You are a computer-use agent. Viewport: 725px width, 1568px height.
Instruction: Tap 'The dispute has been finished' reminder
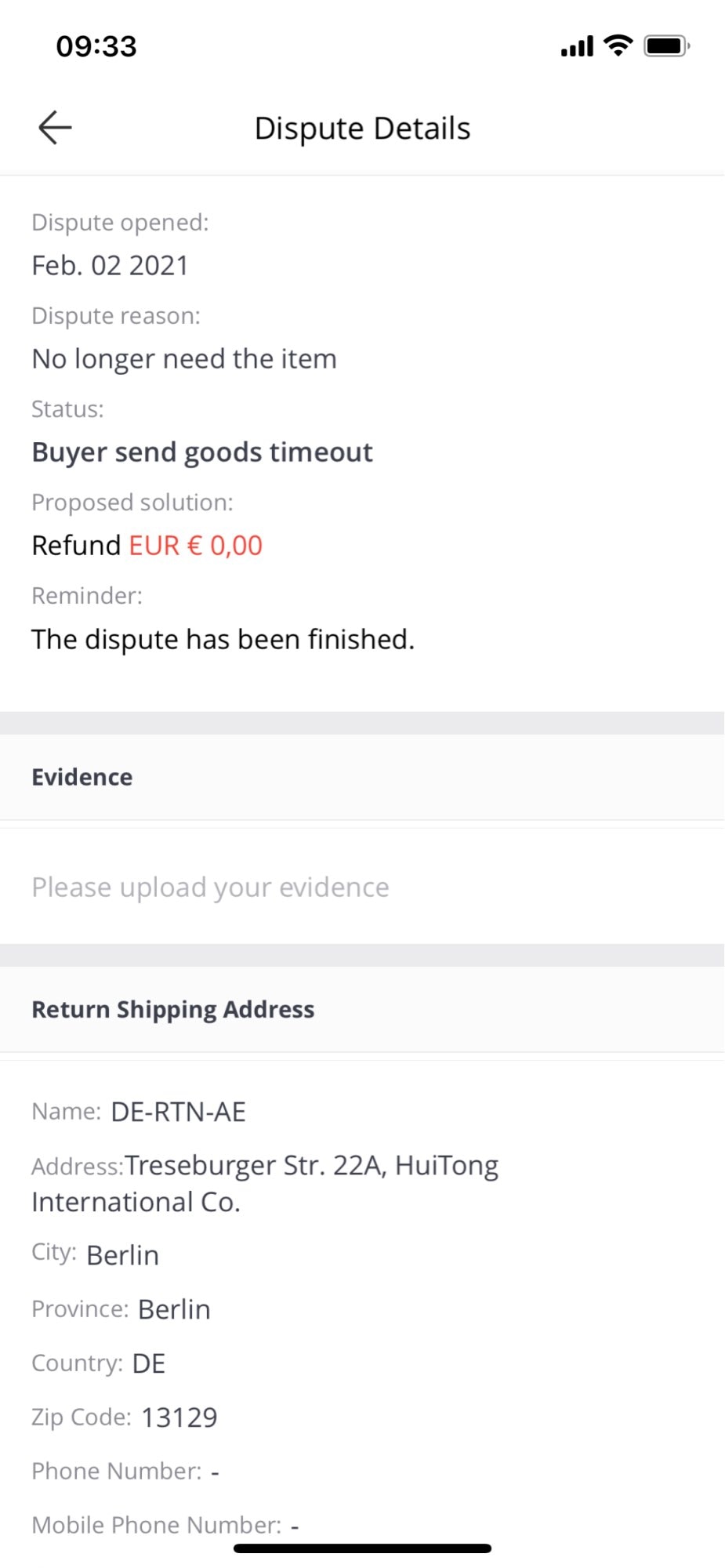[x=223, y=640]
